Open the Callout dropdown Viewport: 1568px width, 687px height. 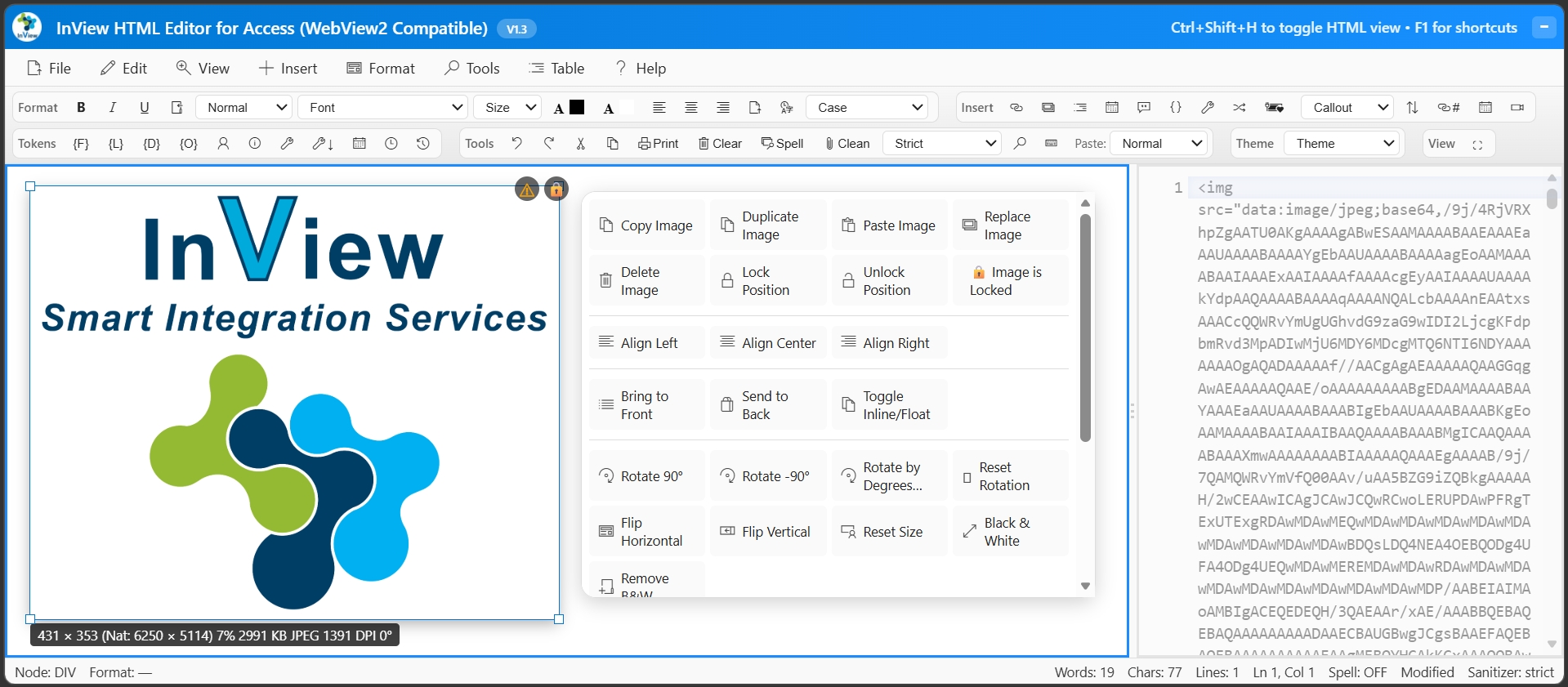pos(1347,108)
